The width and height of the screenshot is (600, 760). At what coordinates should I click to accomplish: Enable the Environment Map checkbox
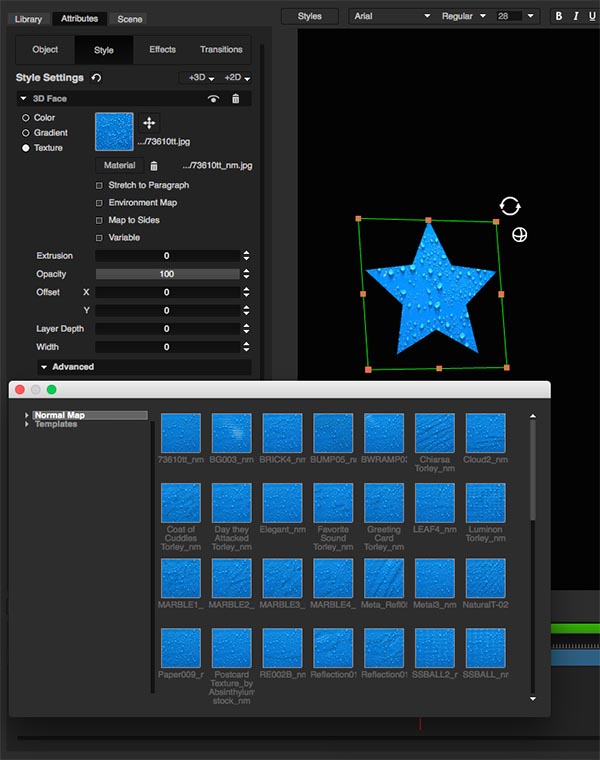pos(99,203)
